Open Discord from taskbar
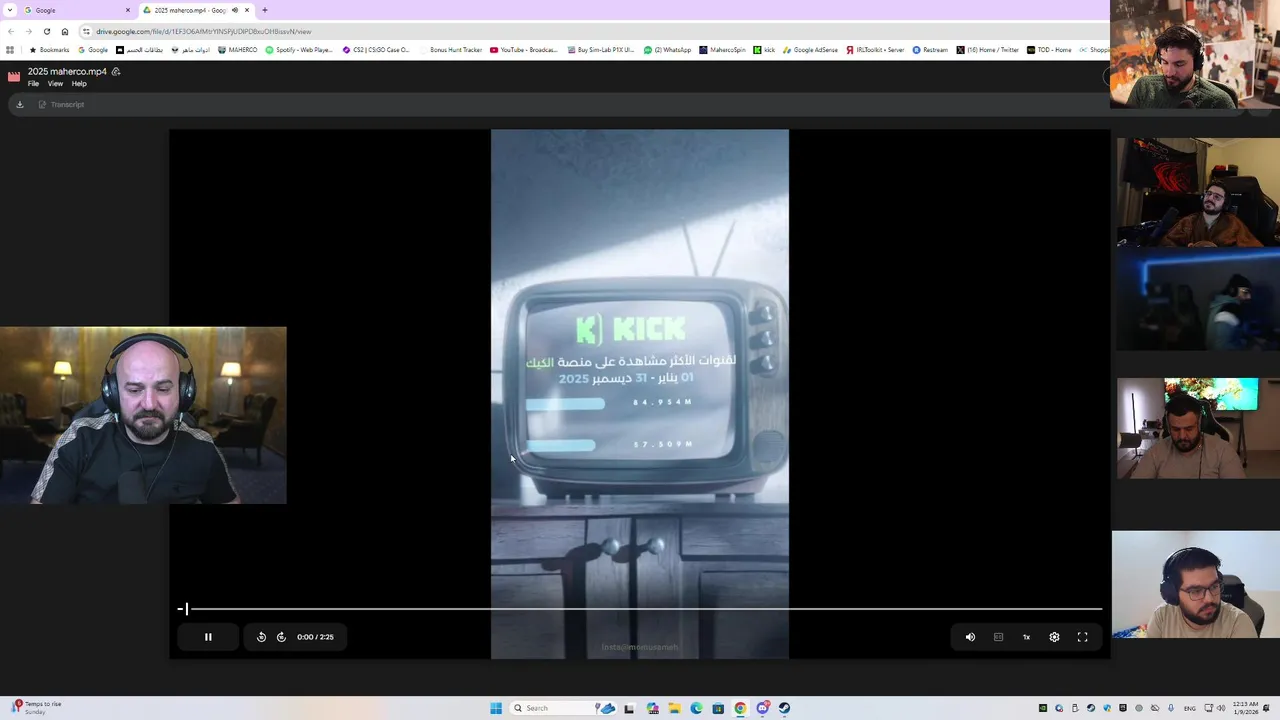The image size is (1280, 720). [x=762, y=708]
